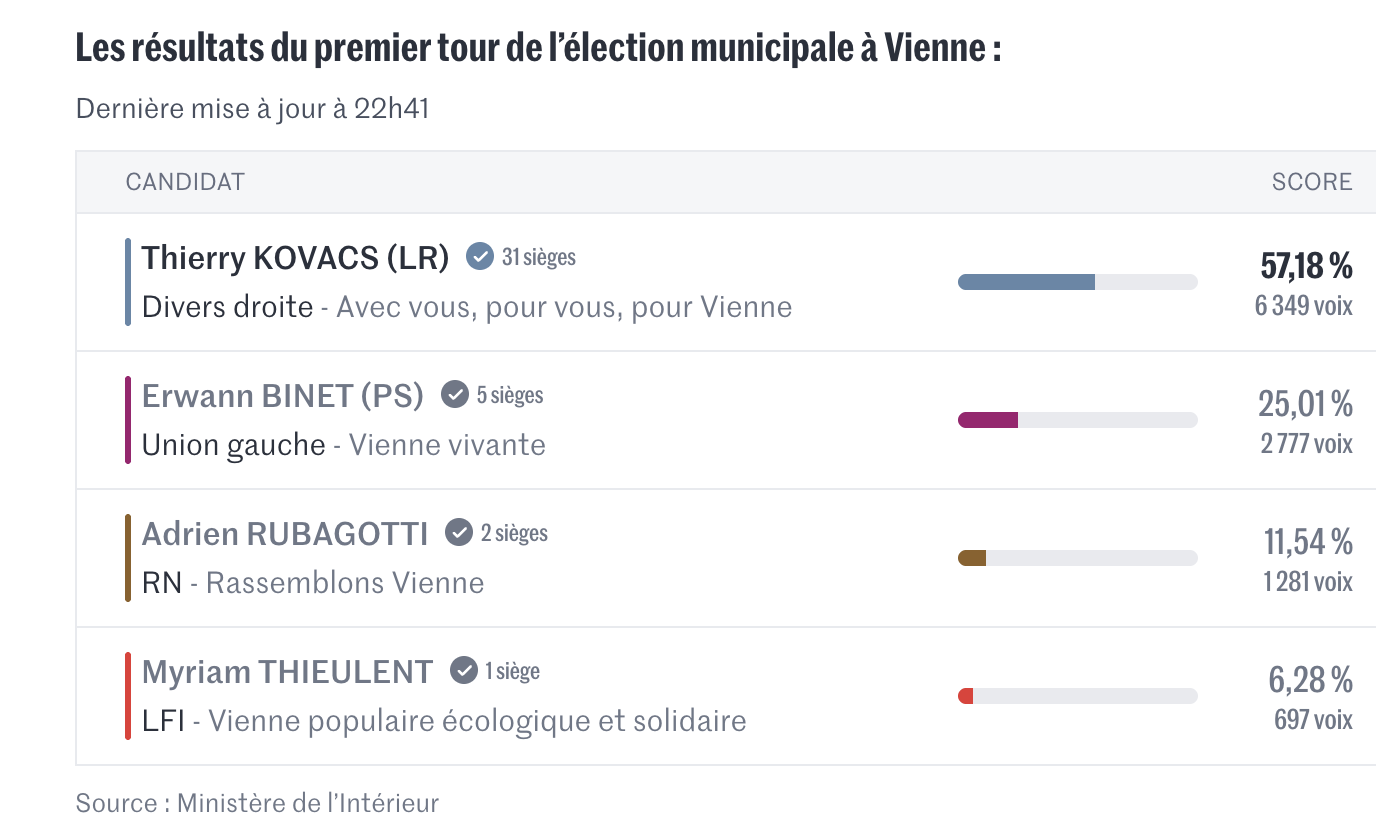Click the blue 57,18 % progress bar

pyautogui.click(x=1026, y=282)
